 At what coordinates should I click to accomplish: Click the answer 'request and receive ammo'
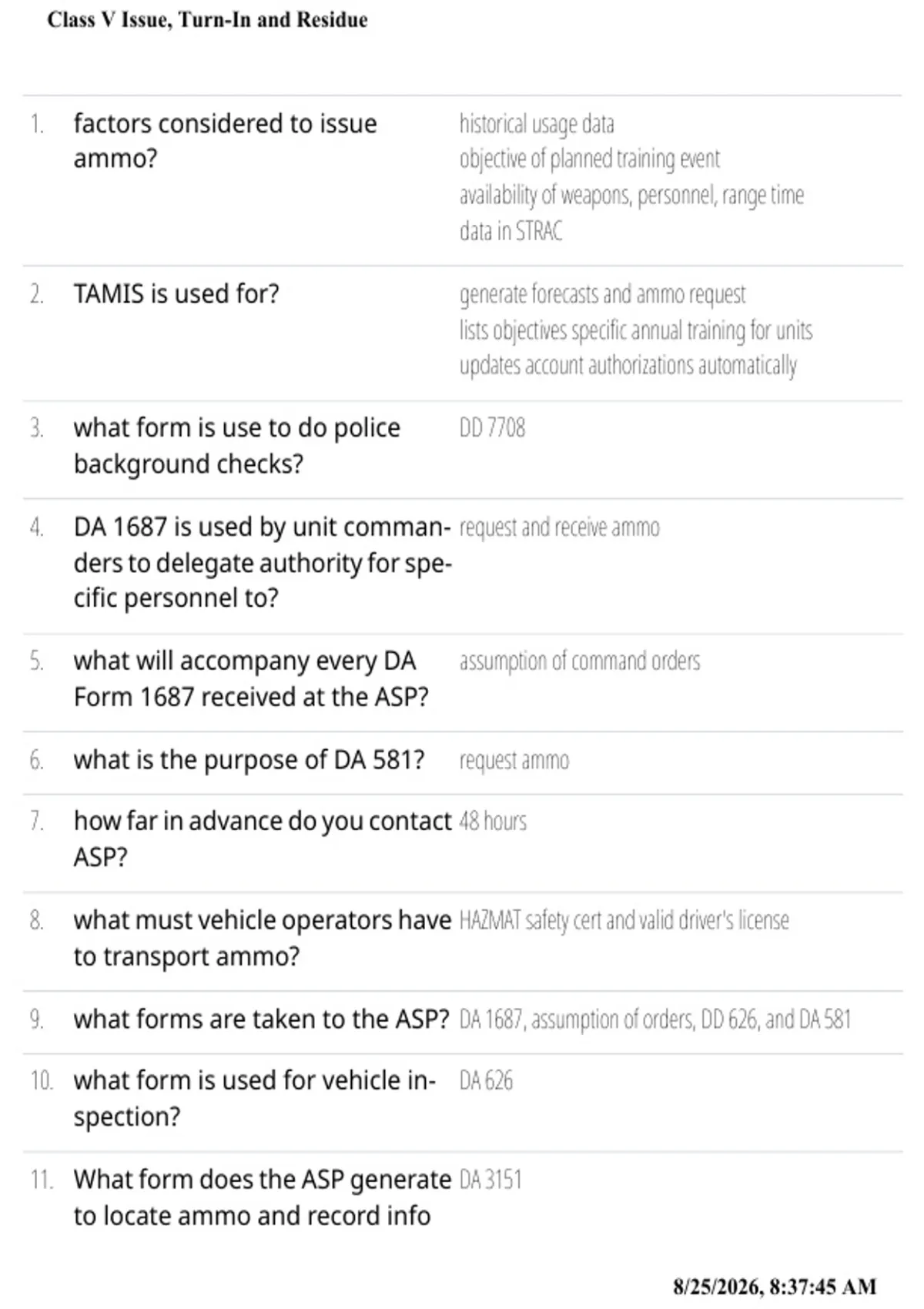tap(559, 527)
